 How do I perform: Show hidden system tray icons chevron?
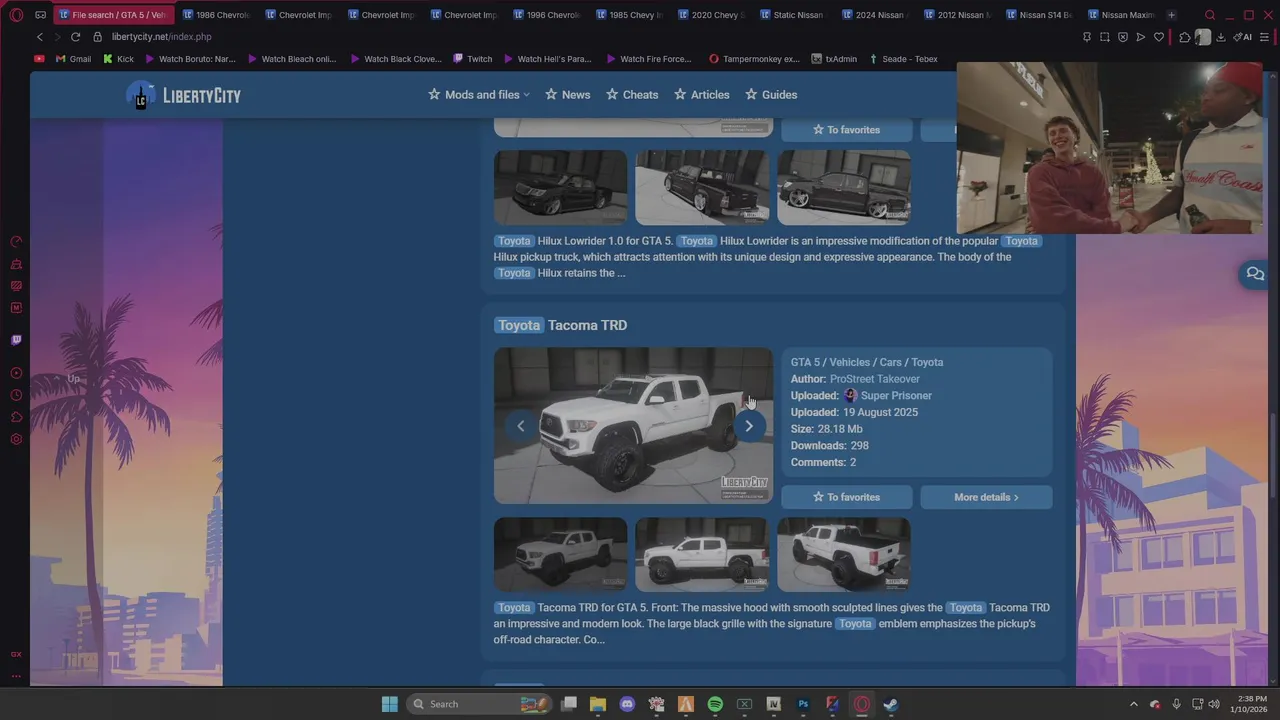[1133, 704]
